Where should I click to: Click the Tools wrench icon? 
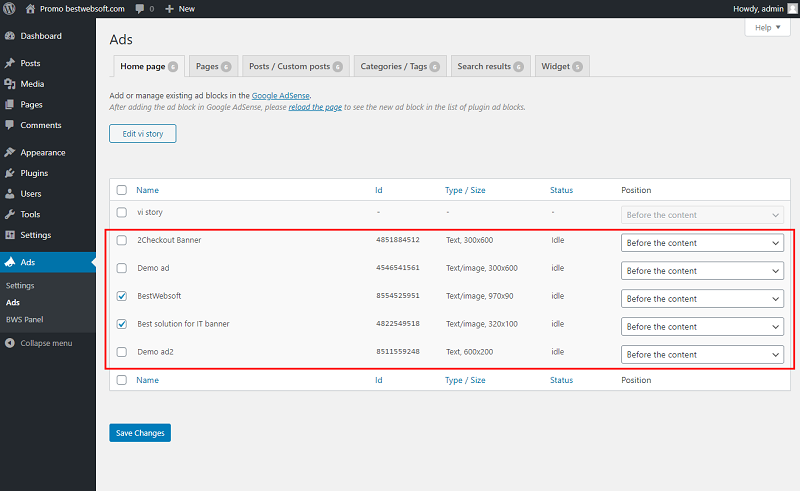(10, 214)
